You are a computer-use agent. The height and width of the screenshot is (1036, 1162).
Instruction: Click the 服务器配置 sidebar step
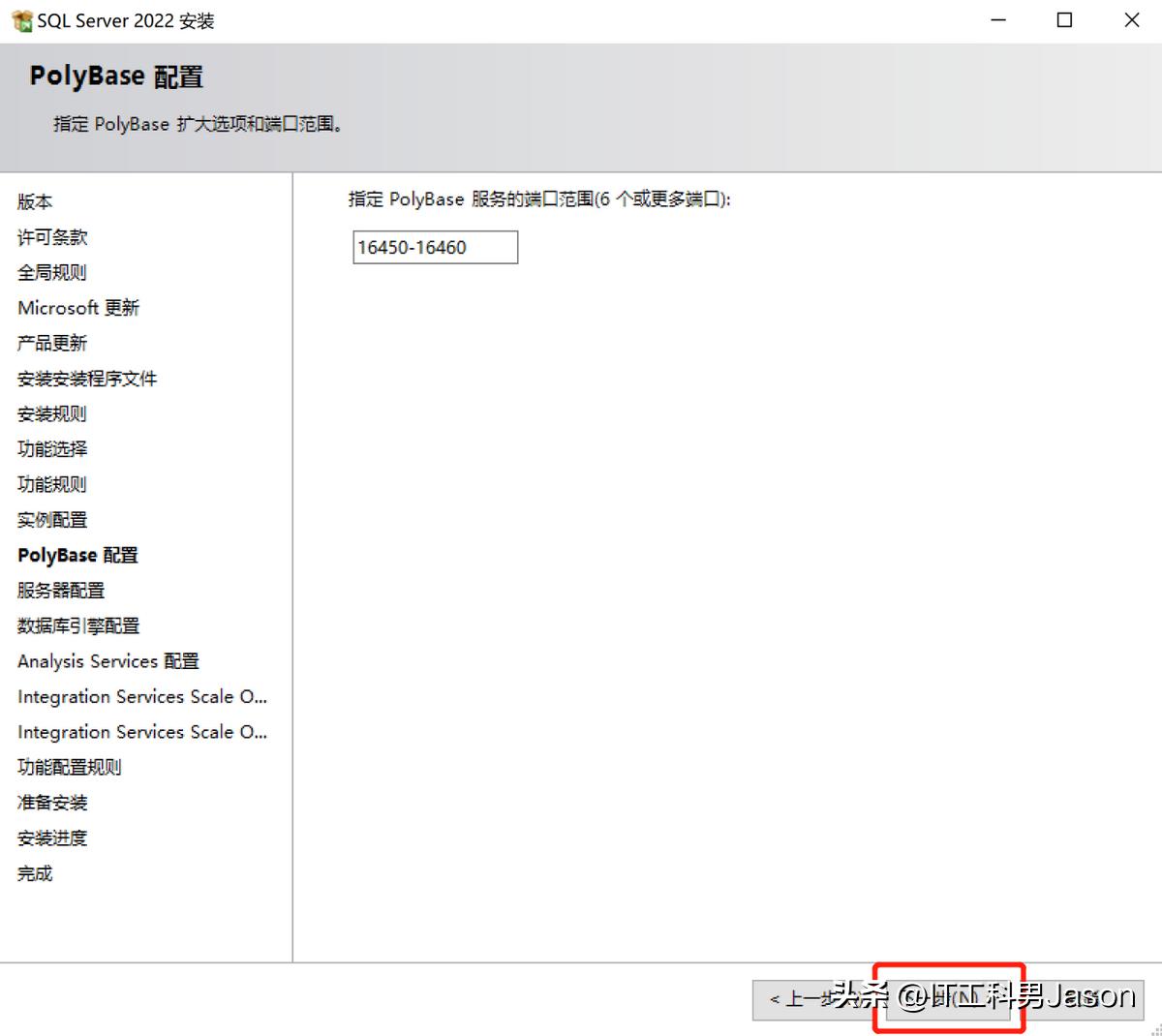point(60,590)
